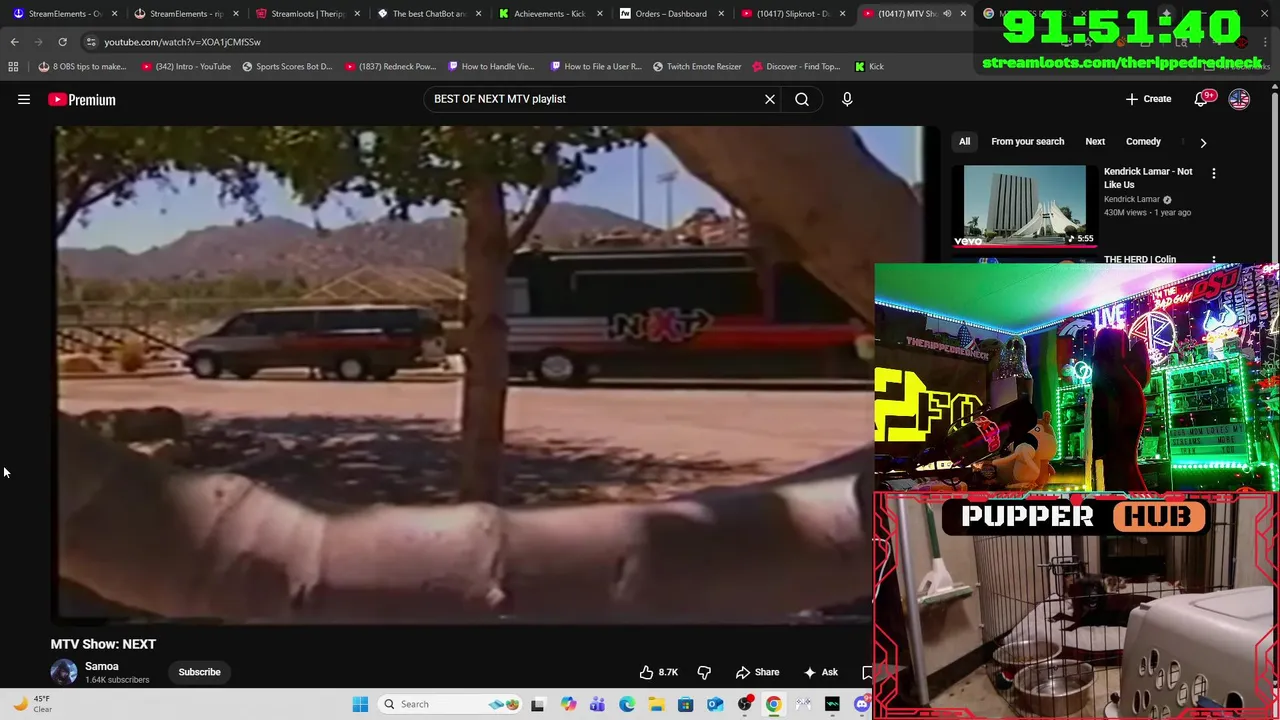Dislike the video with thumbs down
Screen dimensions: 1280x720
pos(704,672)
